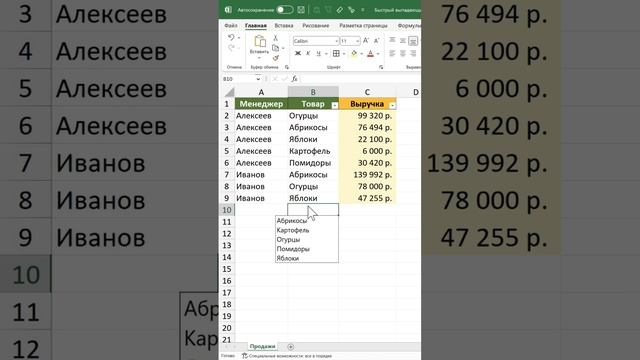Viewport: 640px width, 360px height.
Task: Choose Помидоры from the dropdown list
Action: click(307, 249)
